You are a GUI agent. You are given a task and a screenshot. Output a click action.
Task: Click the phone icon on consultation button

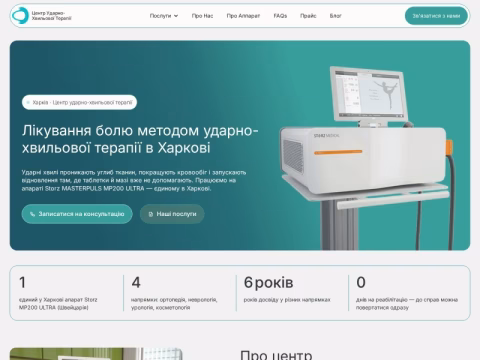[32, 214]
